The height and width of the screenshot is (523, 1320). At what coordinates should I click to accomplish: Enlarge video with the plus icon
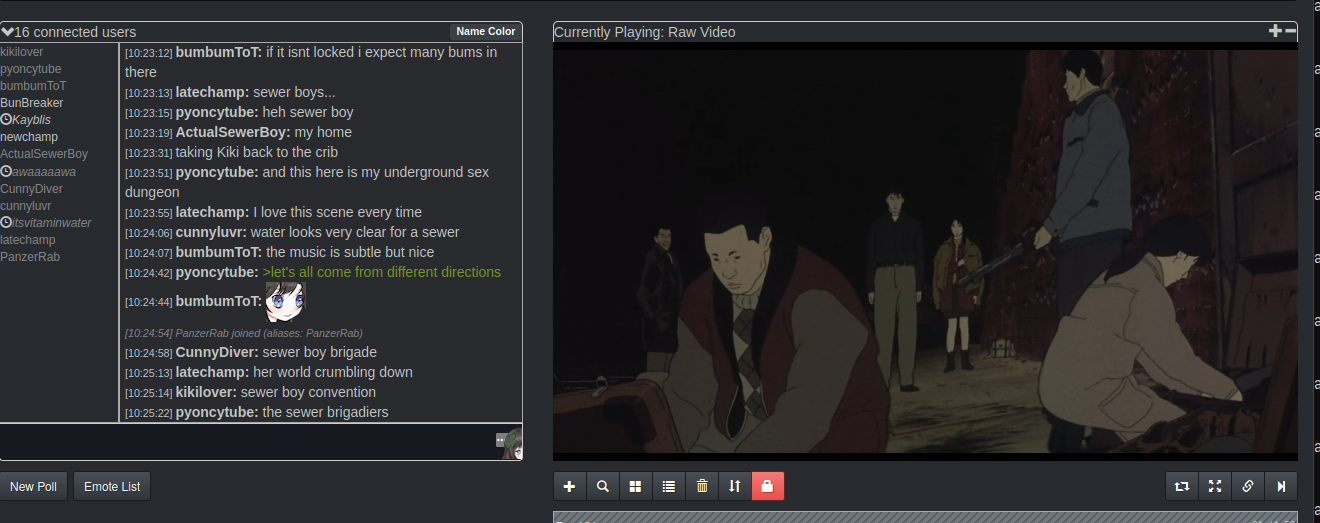coord(1275,31)
